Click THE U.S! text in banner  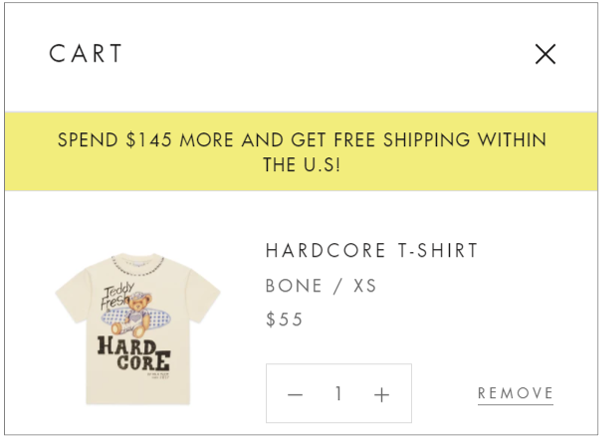[301, 165]
